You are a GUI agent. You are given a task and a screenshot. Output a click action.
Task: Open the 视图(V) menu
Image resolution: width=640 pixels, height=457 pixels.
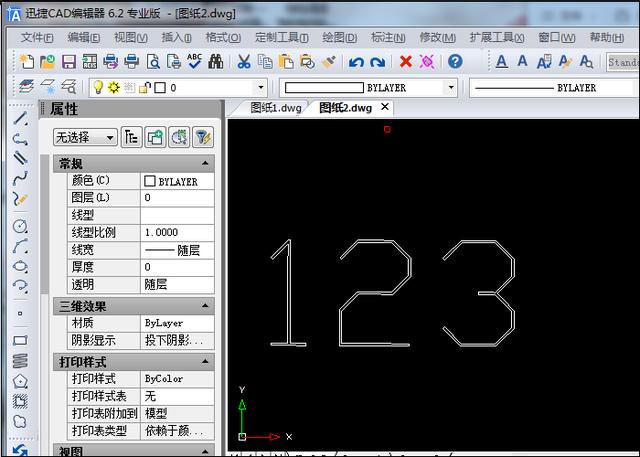tap(131, 38)
